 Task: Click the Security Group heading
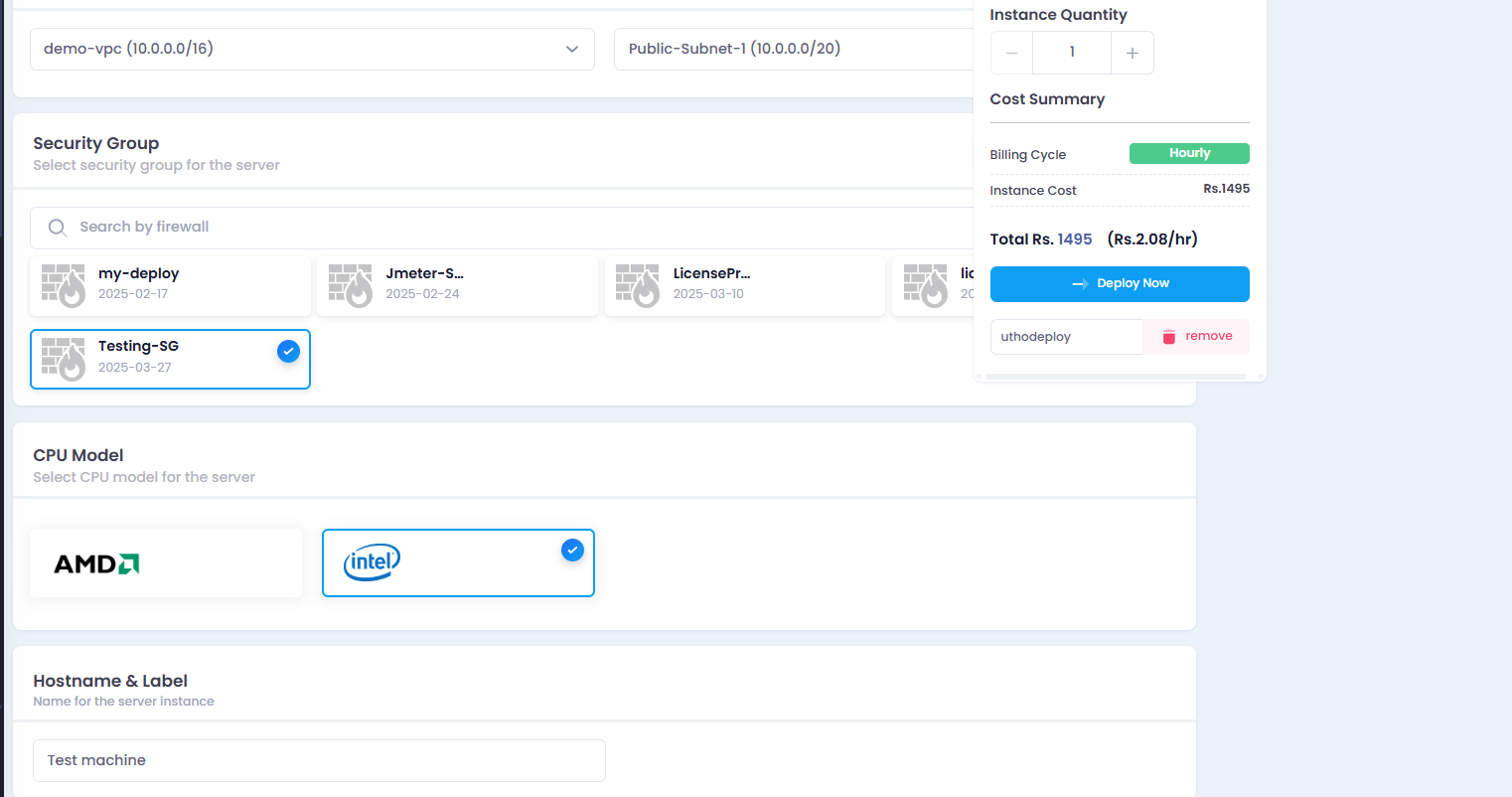tap(96, 143)
